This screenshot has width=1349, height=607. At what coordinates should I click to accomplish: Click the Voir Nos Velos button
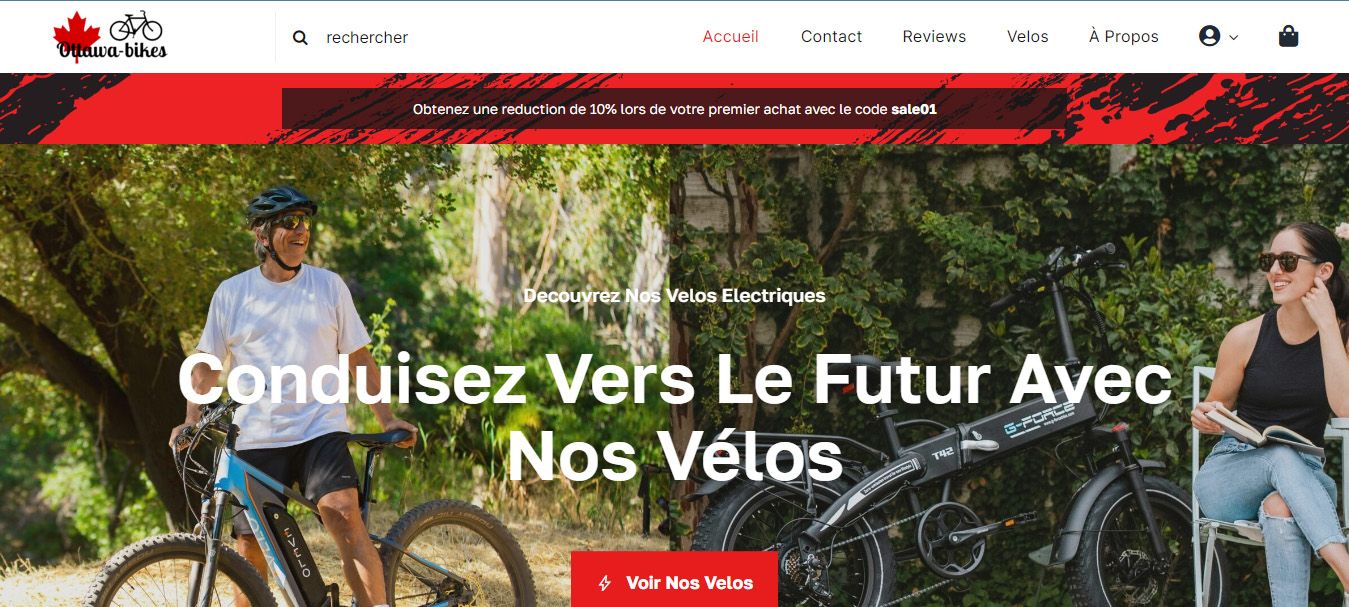point(674,582)
